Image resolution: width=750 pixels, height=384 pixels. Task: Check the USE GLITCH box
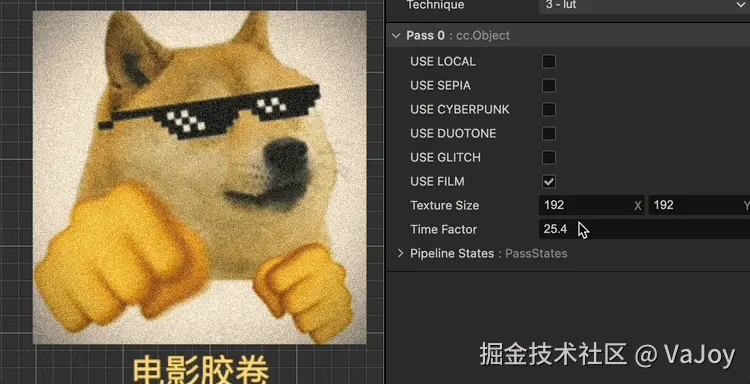(549, 157)
